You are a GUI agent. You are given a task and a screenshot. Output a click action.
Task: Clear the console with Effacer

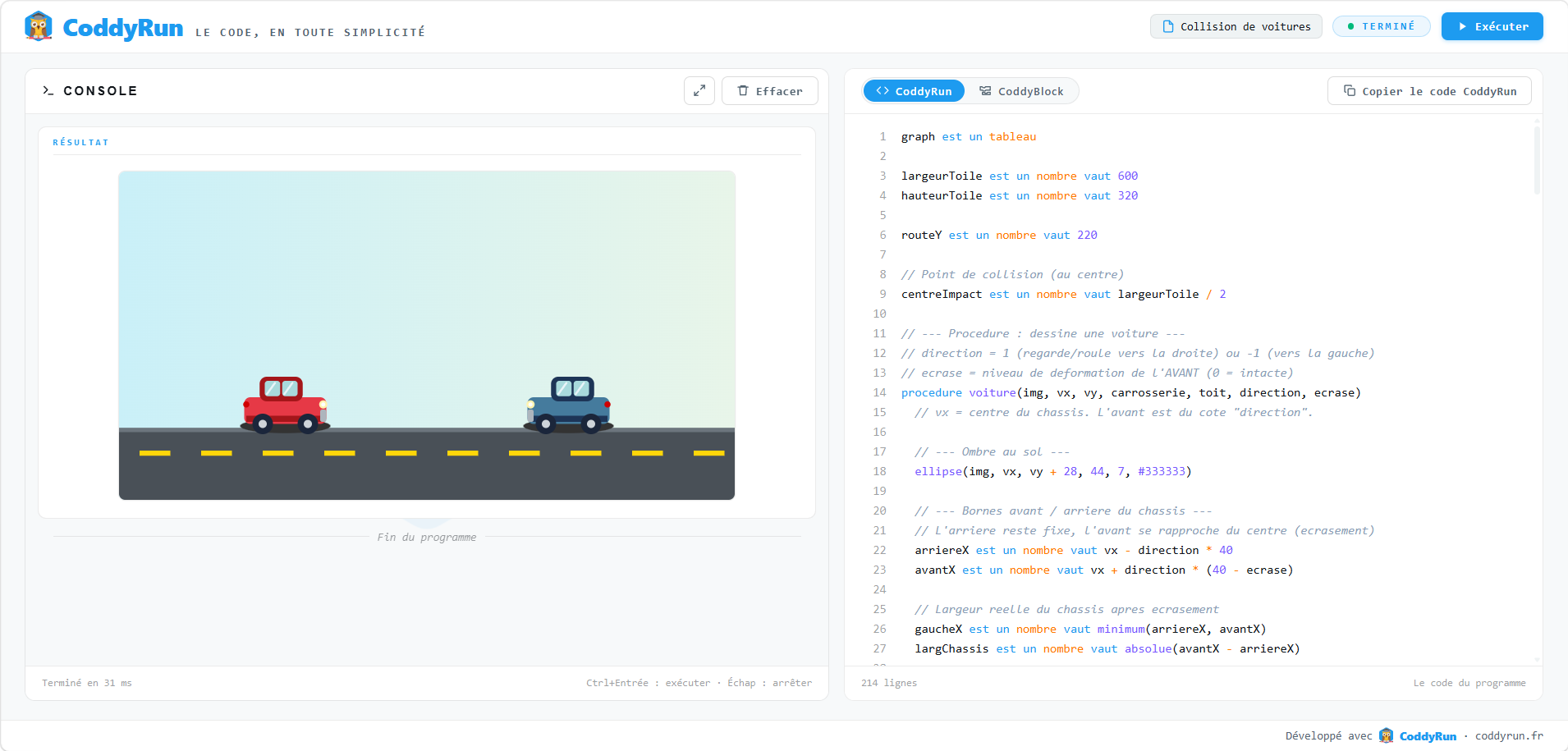pyautogui.click(x=770, y=91)
